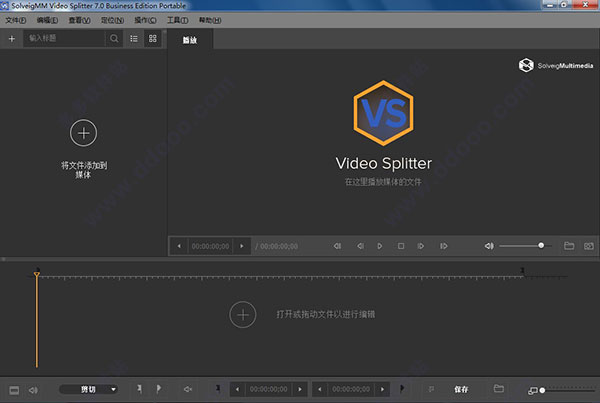Step back one frame in player
This screenshot has height=403, width=600.
point(360,246)
